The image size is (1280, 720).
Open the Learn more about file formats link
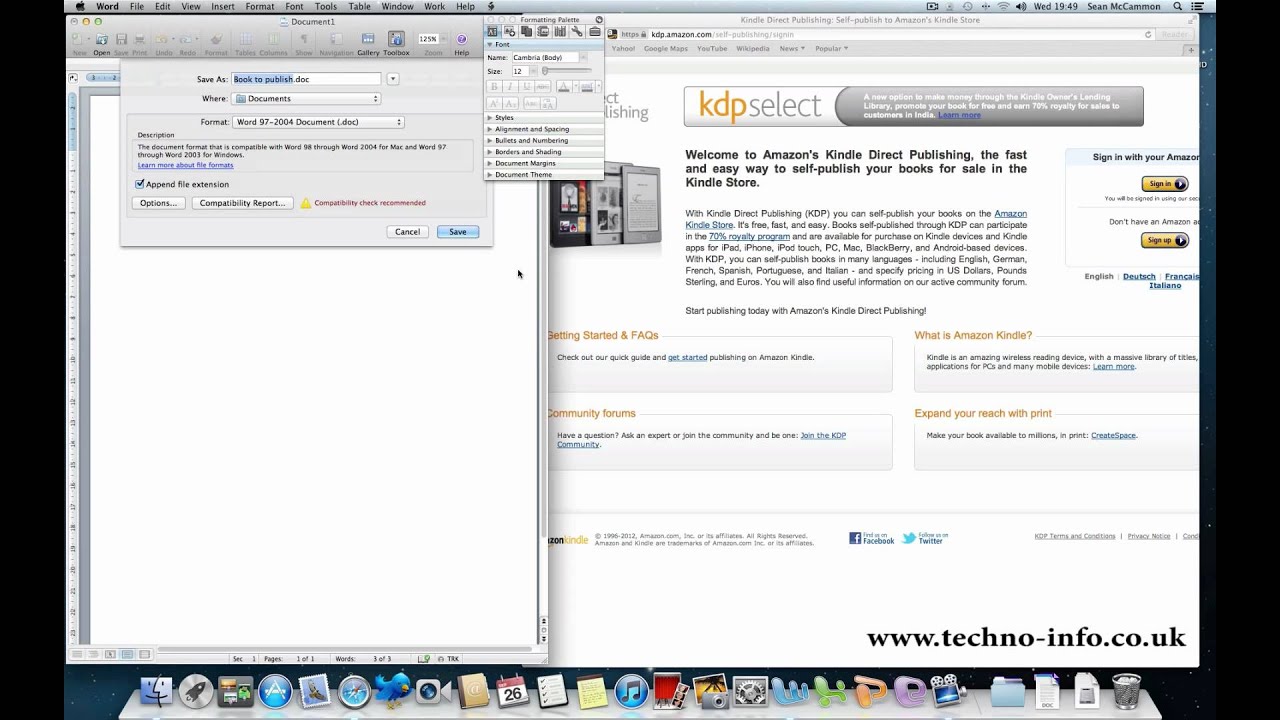click(x=185, y=165)
